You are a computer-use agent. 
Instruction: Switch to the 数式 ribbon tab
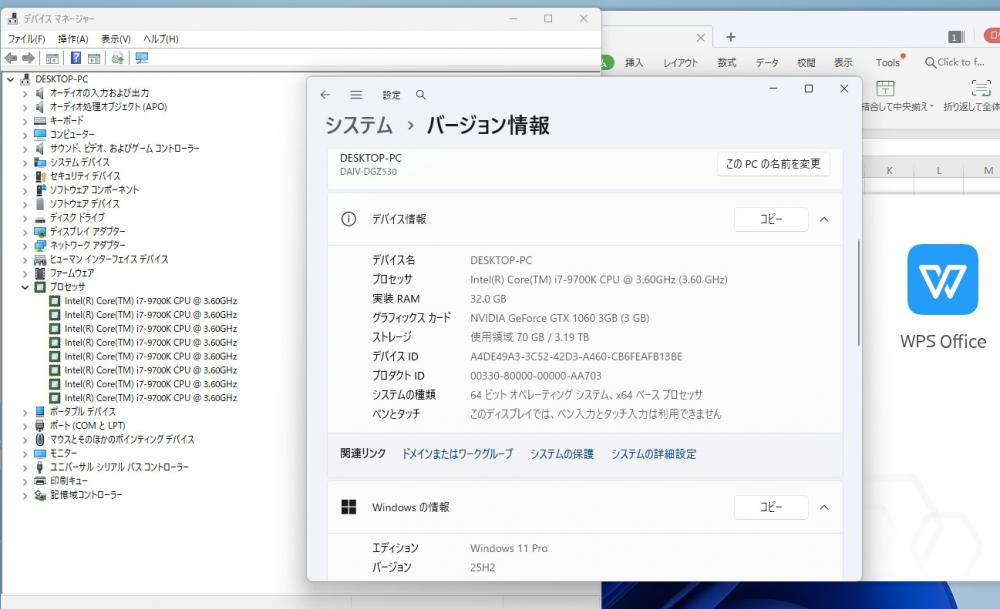[726, 62]
